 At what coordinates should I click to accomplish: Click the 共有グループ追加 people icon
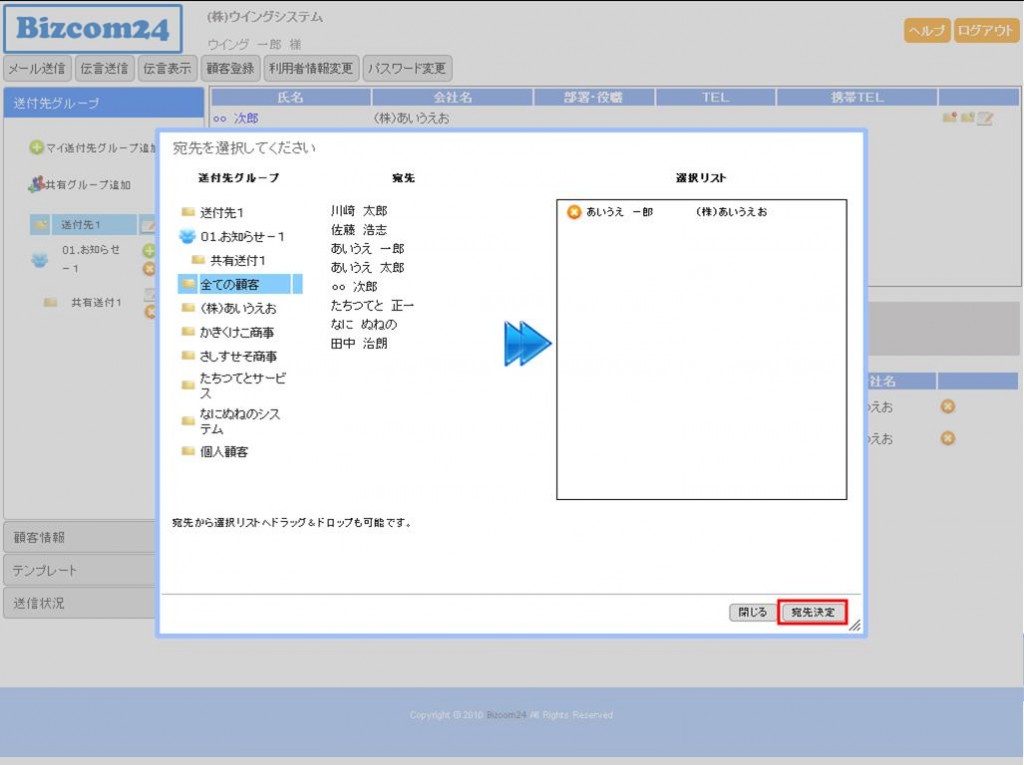pos(36,185)
